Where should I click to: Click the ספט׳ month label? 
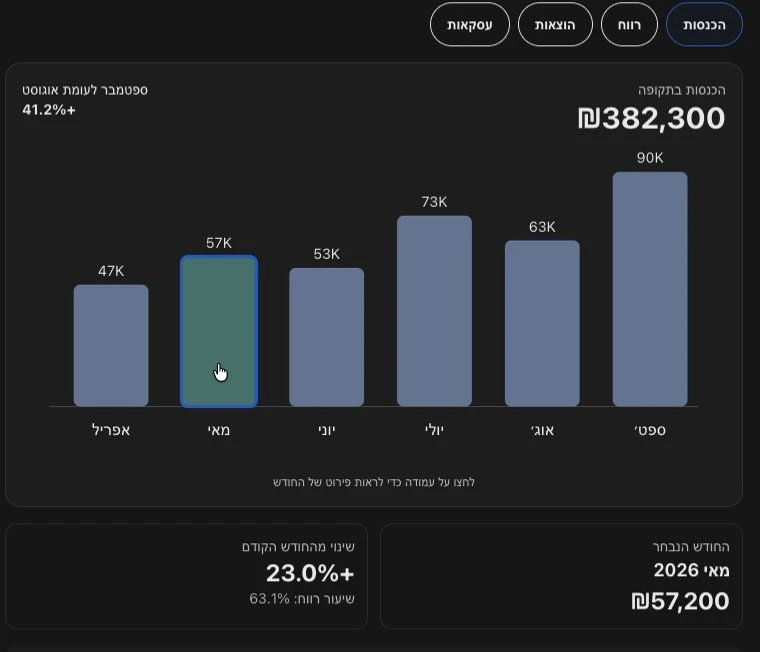[x=650, y=430]
